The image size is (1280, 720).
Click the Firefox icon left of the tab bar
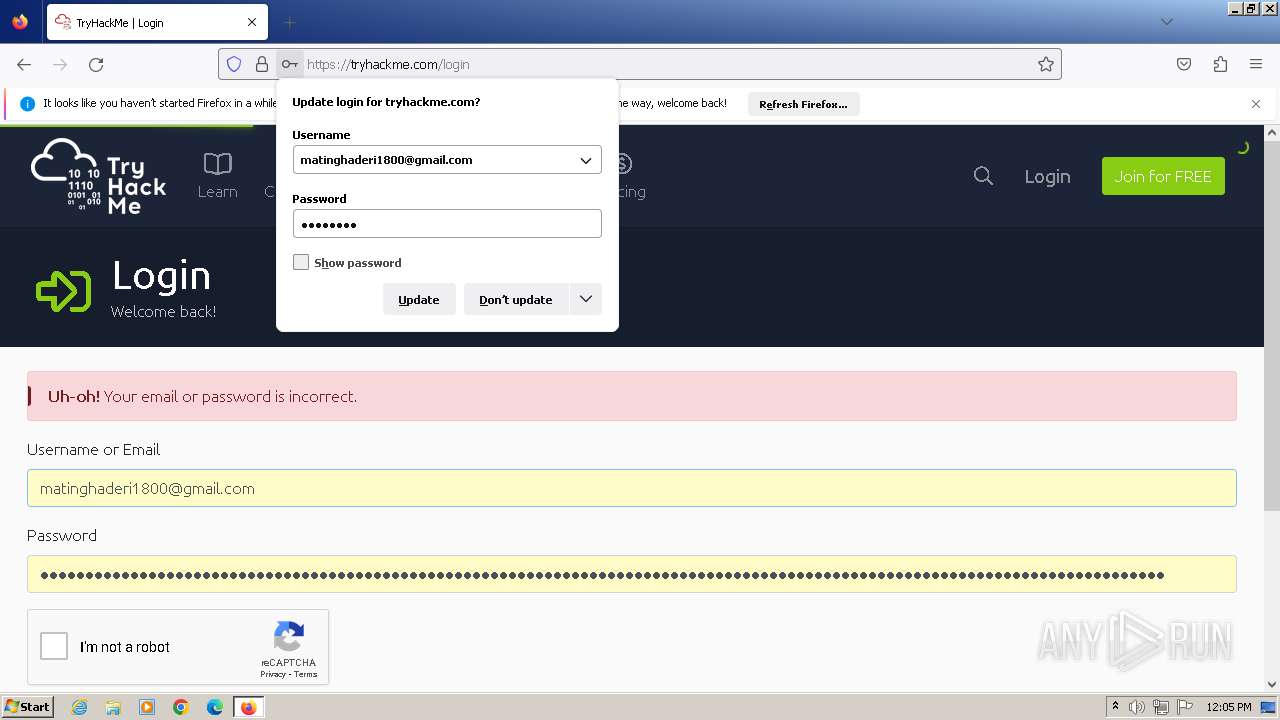coord(20,22)
